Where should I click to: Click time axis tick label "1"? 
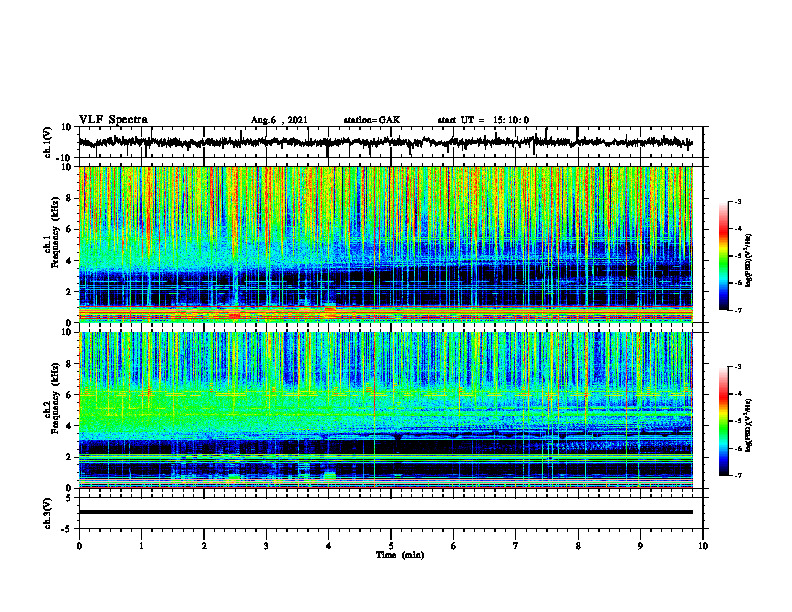coord(141,546)
